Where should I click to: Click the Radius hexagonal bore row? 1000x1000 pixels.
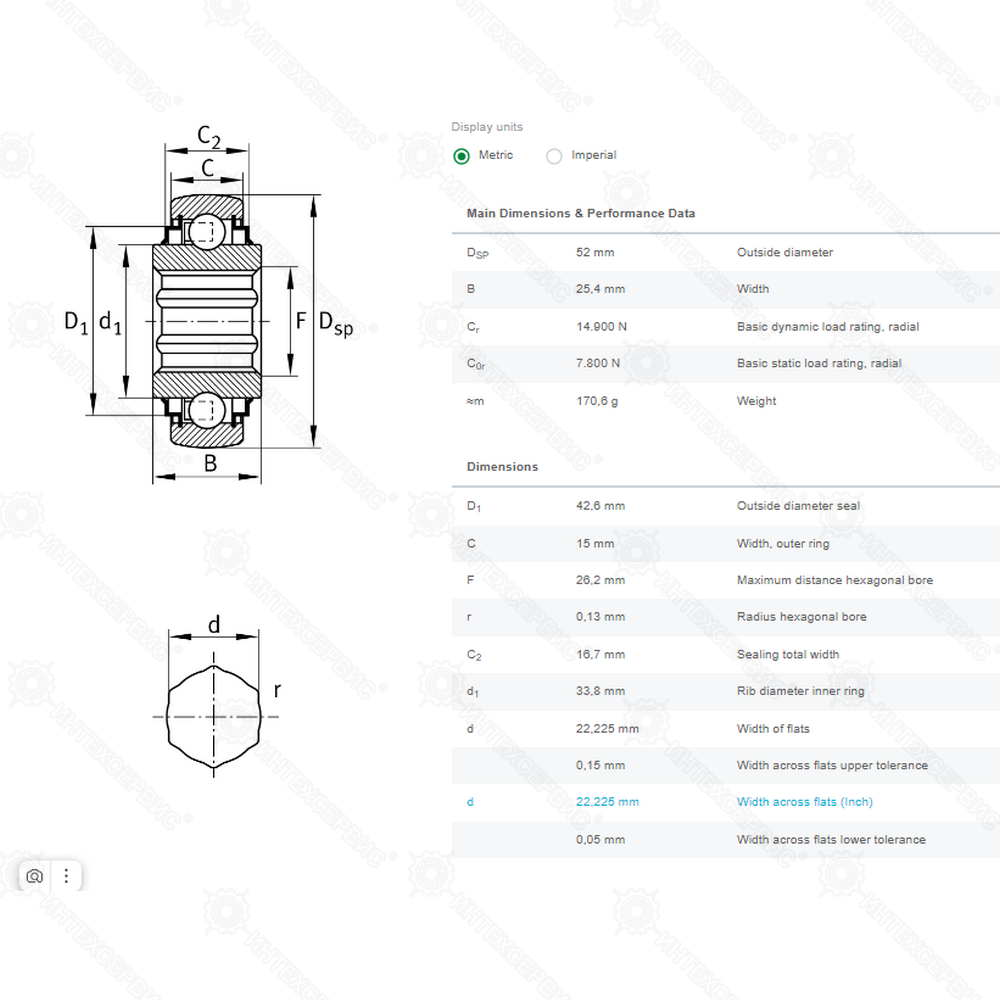pos(725,617)
